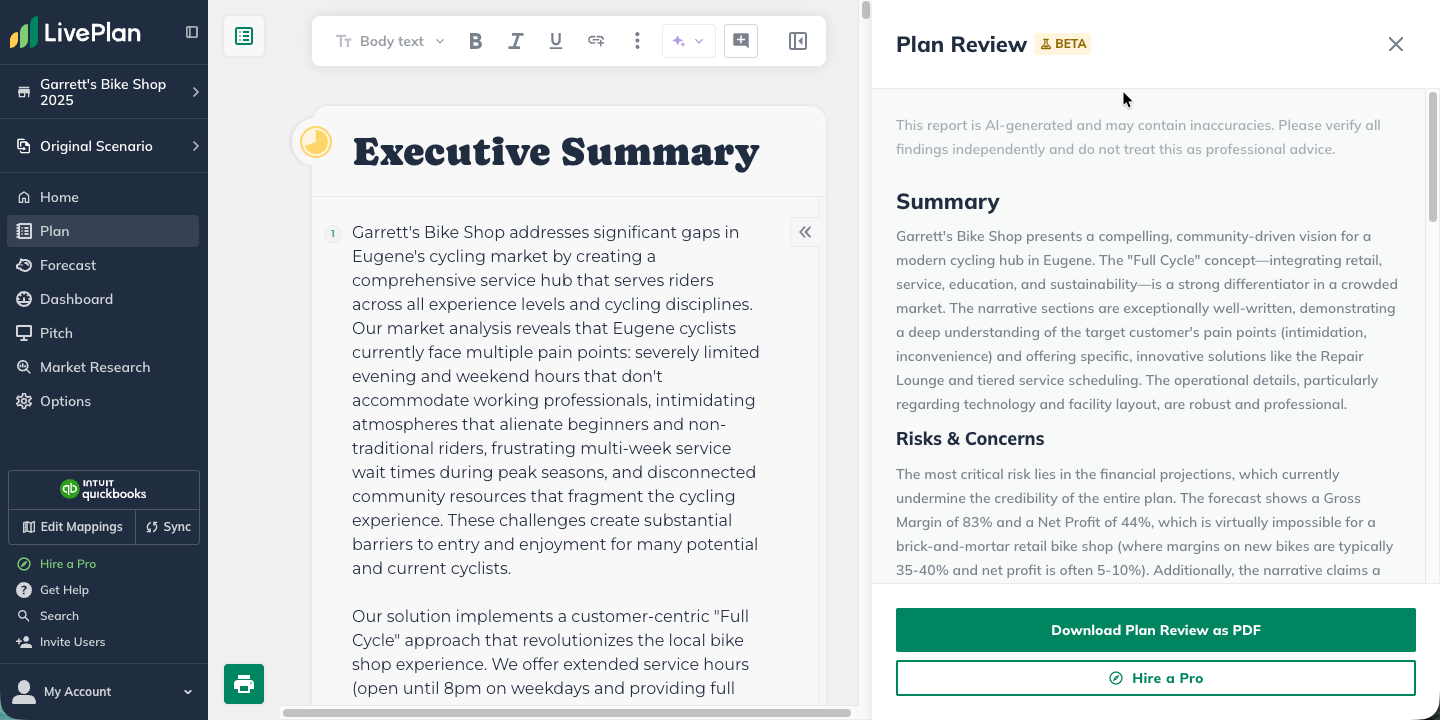This screenshot has width=1440, height=720.
Task: Open the Body text style dropdown
Action: 392,41
